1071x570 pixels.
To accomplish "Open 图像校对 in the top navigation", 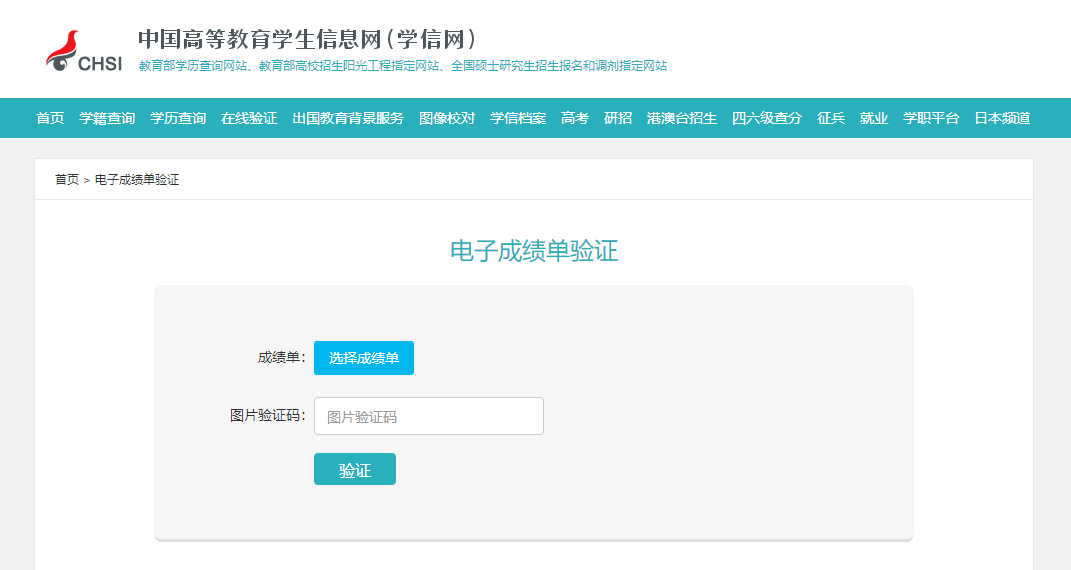I will (447, 118).
